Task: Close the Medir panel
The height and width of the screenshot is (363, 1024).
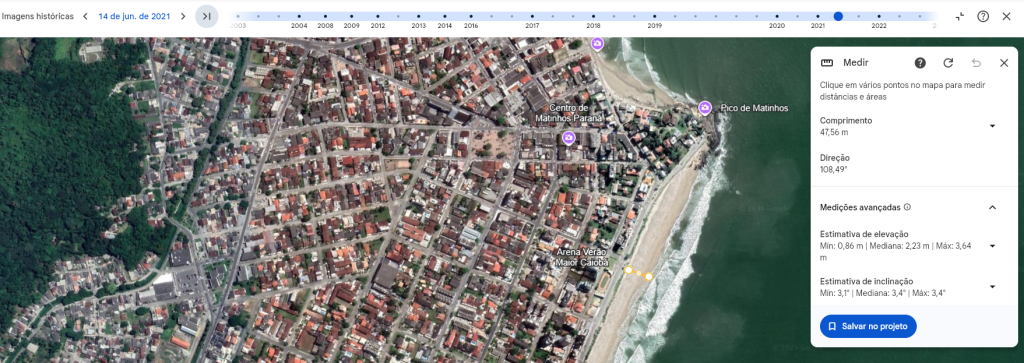Action: 1004,63
